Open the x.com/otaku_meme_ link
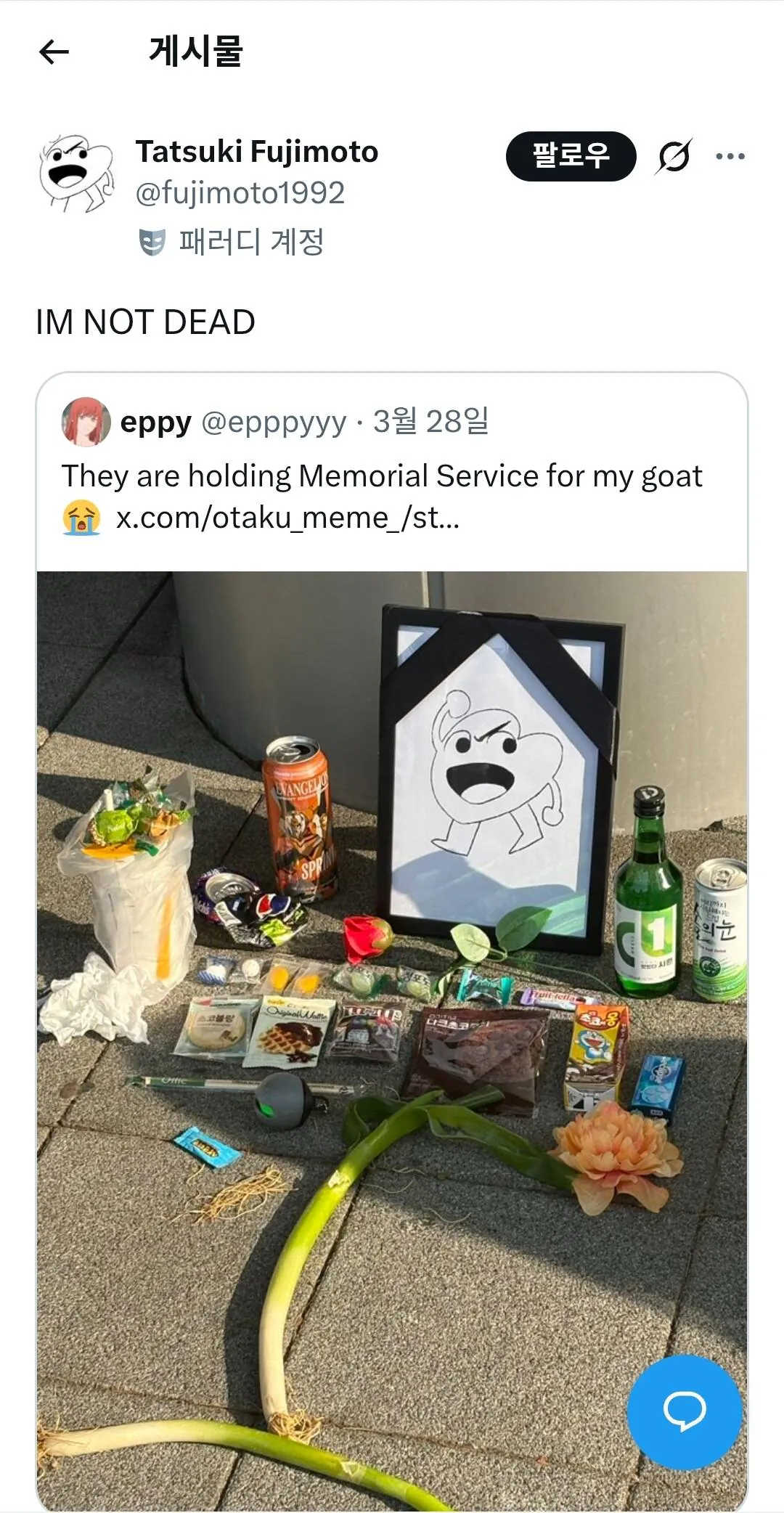Screen dimensions: 784x1513 (x=288, y=518)
